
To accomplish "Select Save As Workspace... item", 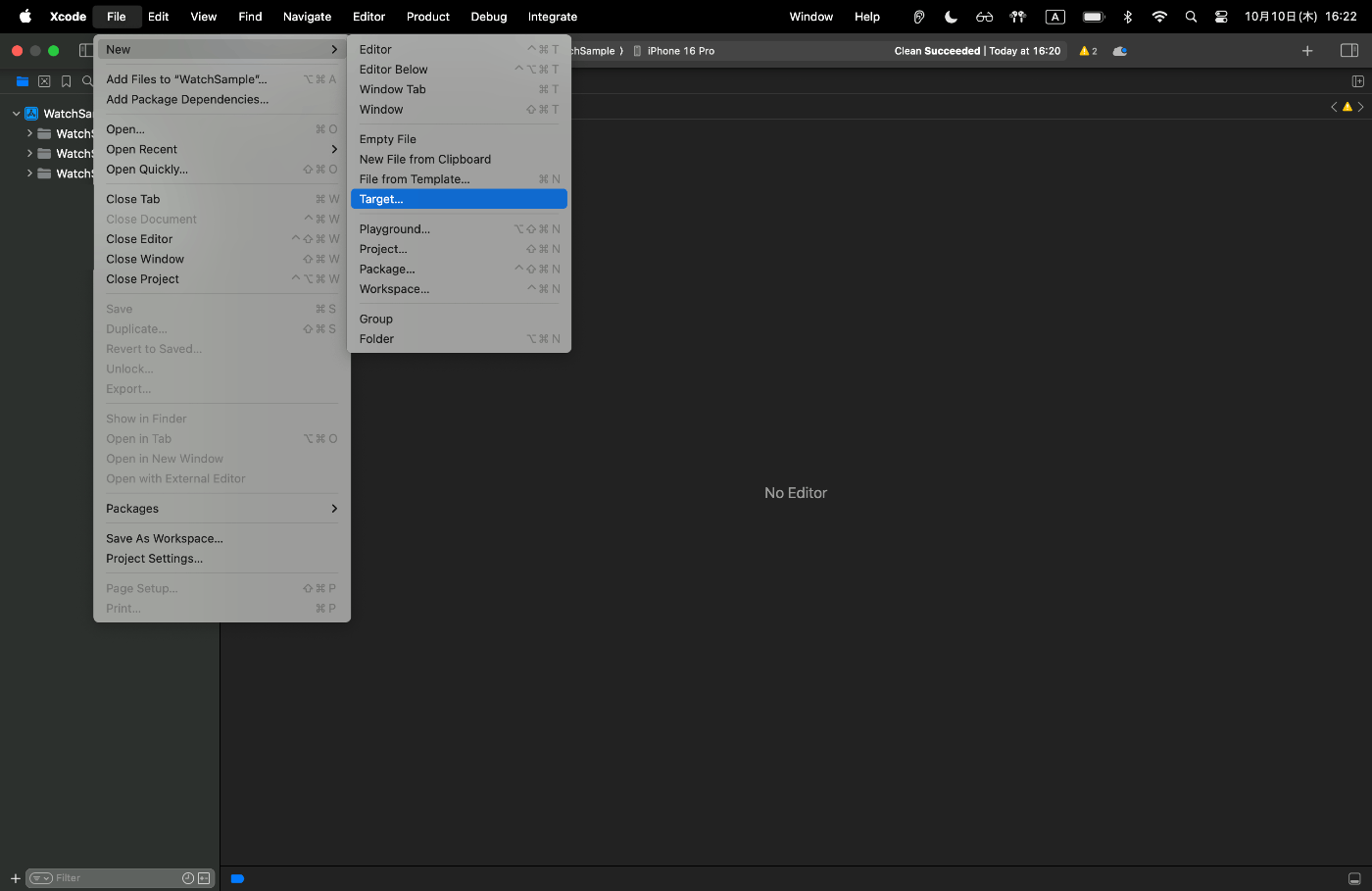I will pos(221,538).
